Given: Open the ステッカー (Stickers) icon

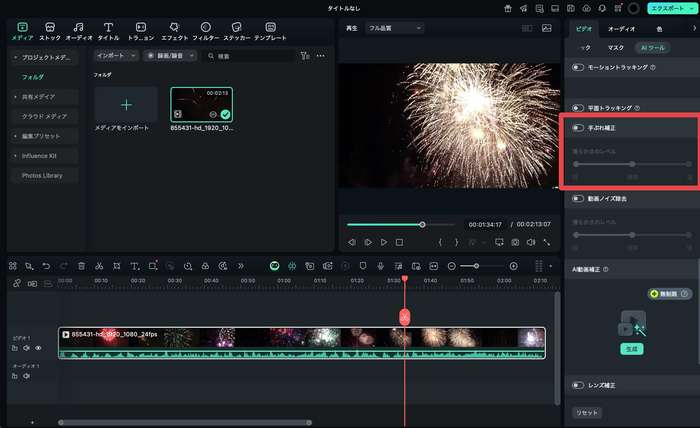Looking at the screenshot, I should pos(237,27).
